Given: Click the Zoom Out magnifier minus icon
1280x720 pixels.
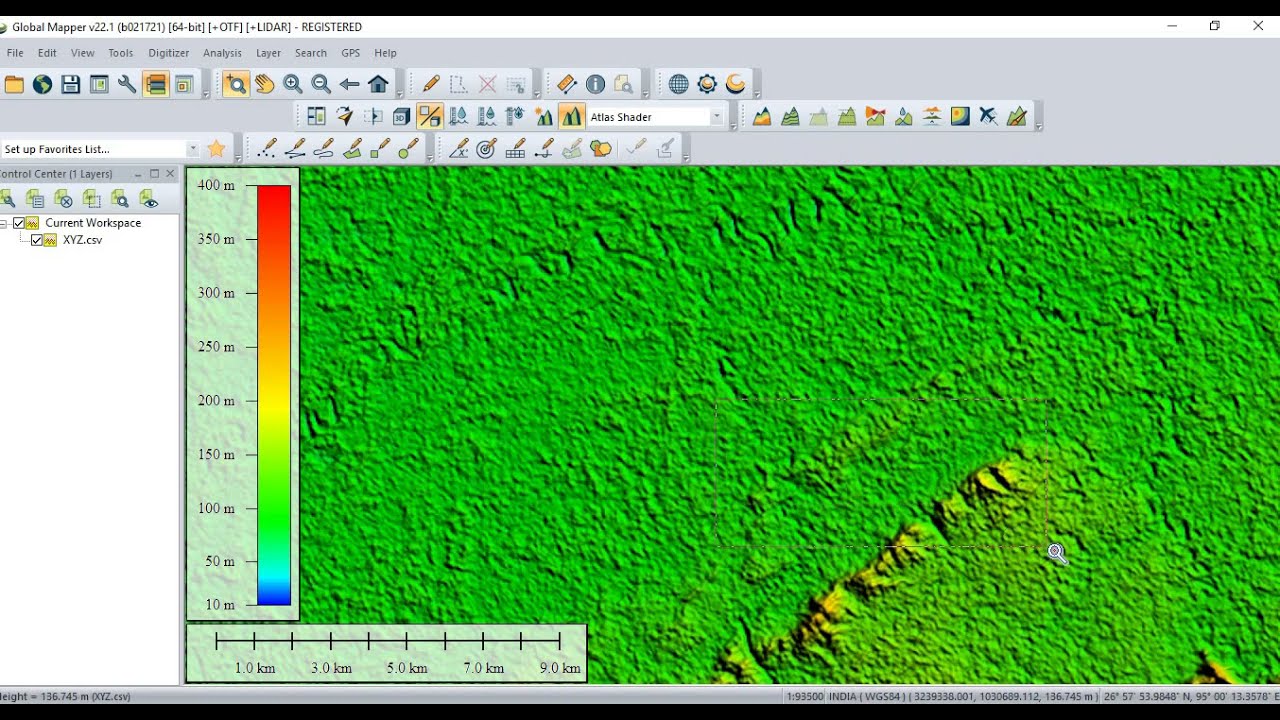Looking at the screenshot, I should [x=320, y=85].
